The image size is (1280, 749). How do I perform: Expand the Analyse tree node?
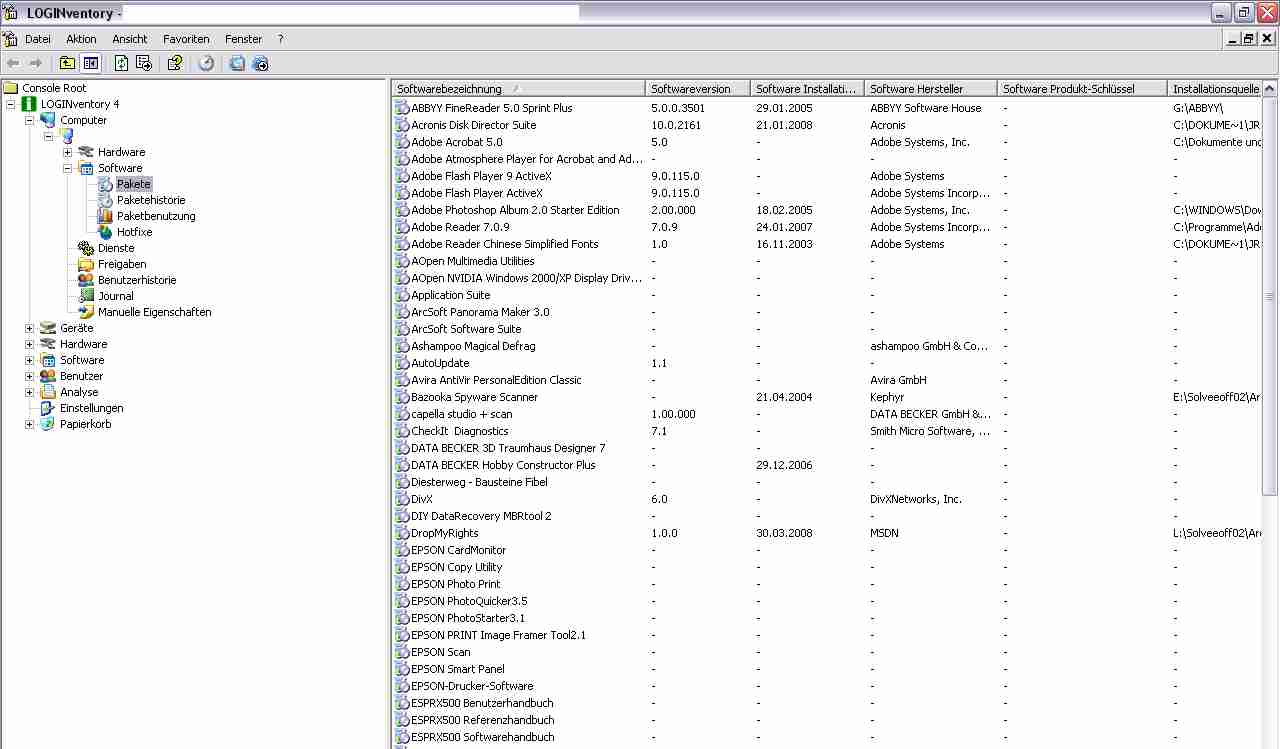(30, 392)
